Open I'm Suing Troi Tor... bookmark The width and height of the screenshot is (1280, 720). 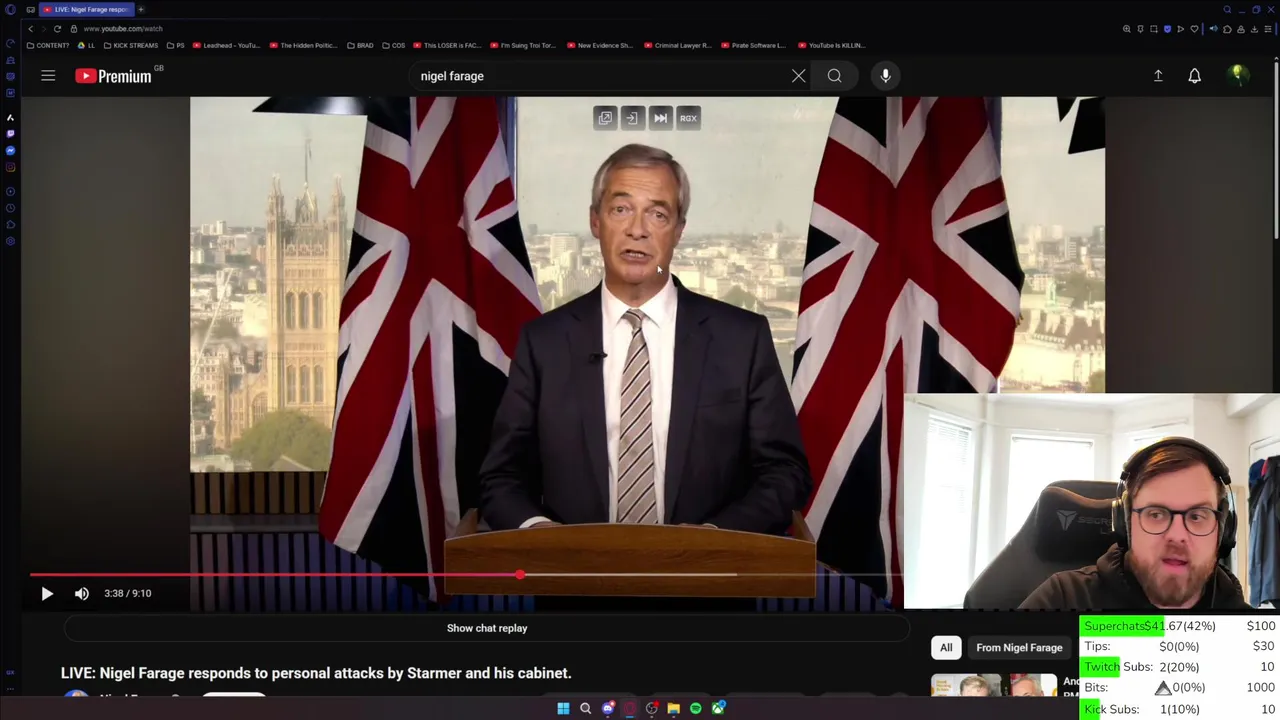click(525, 45)
